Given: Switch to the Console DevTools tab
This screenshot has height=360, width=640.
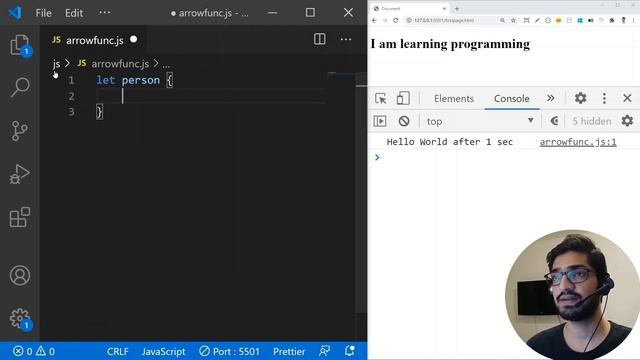Looking at the screenshot, I should 512,98.
